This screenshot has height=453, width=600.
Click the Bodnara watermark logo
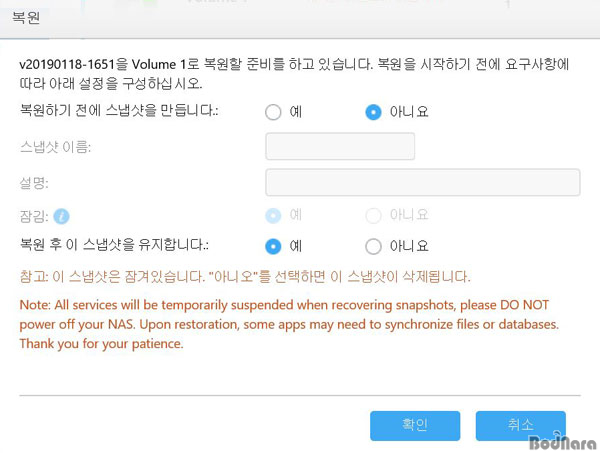click(x=563, y=442)
